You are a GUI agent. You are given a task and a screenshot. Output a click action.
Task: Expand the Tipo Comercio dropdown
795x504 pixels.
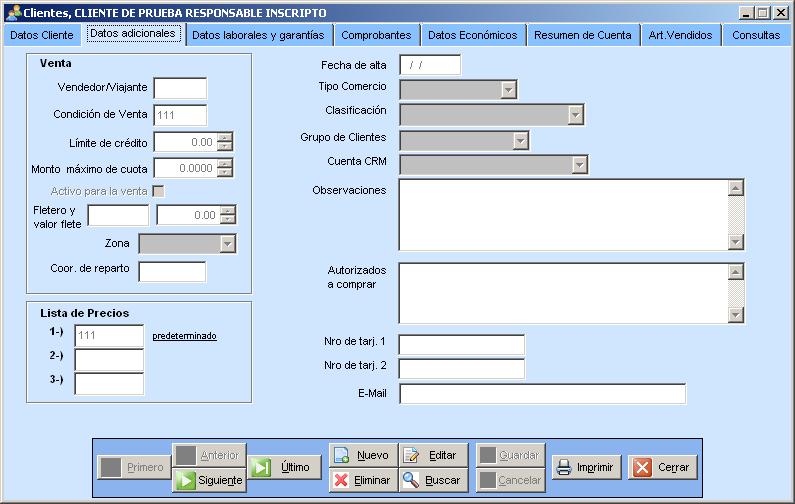pos(509,90)
